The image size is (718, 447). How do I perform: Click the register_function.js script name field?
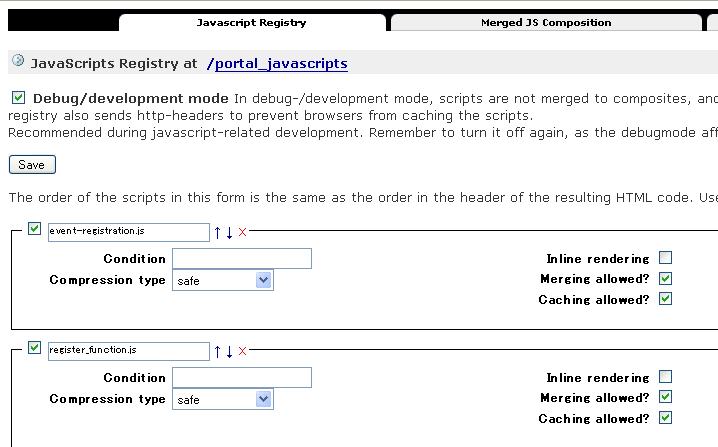coord(129,351)
